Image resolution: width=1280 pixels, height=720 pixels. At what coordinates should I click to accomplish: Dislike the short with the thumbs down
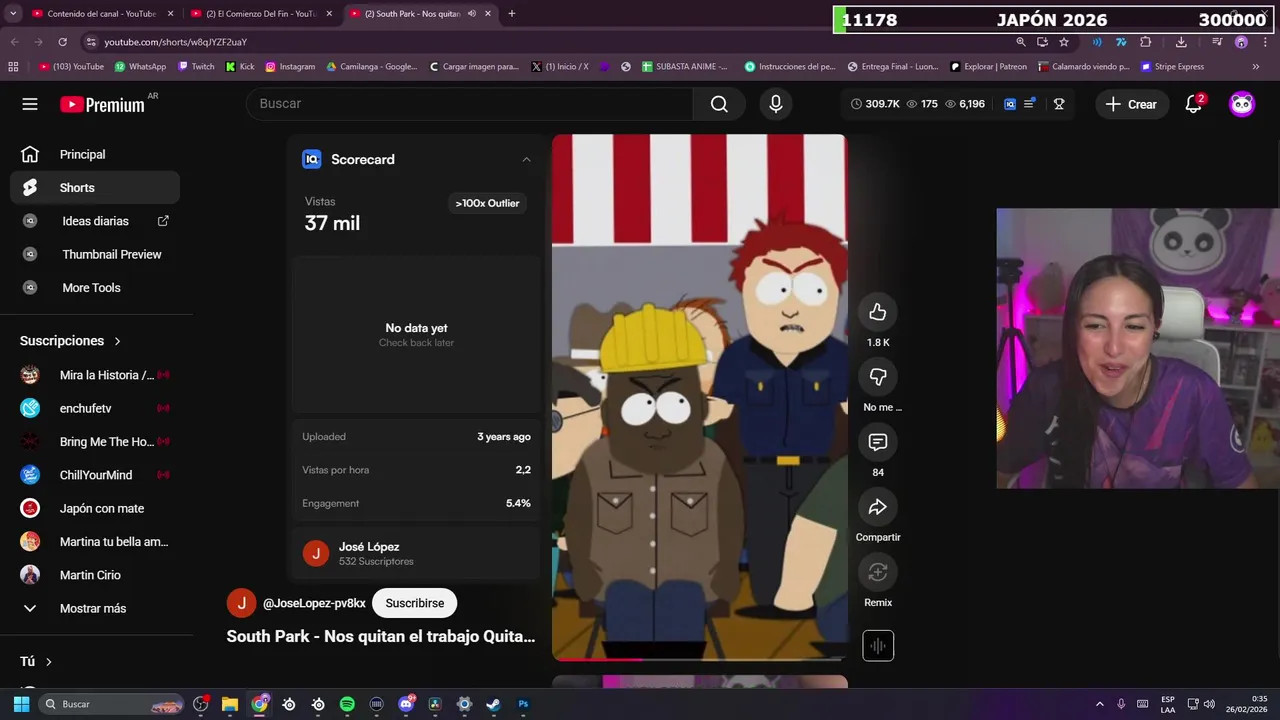878,377
